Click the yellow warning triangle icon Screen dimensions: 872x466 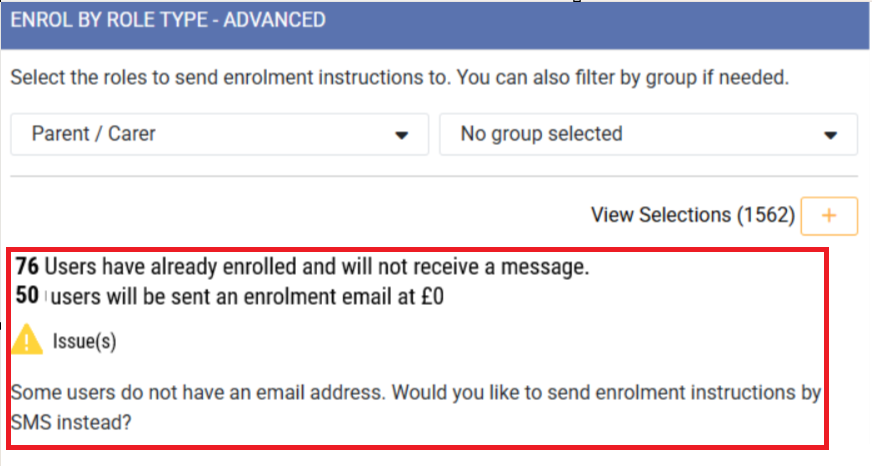point(28,342)
